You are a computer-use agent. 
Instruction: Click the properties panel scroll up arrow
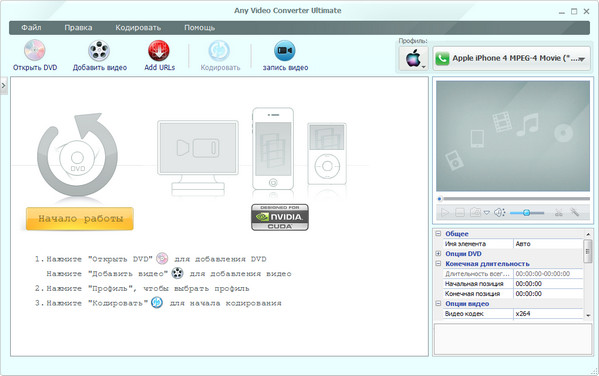pos(588,234)
